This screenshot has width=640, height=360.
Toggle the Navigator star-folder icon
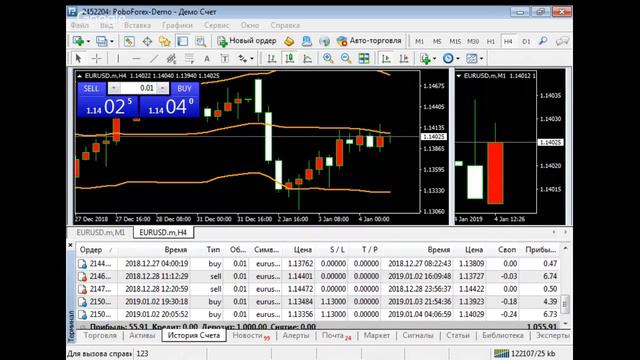(164, 41)
